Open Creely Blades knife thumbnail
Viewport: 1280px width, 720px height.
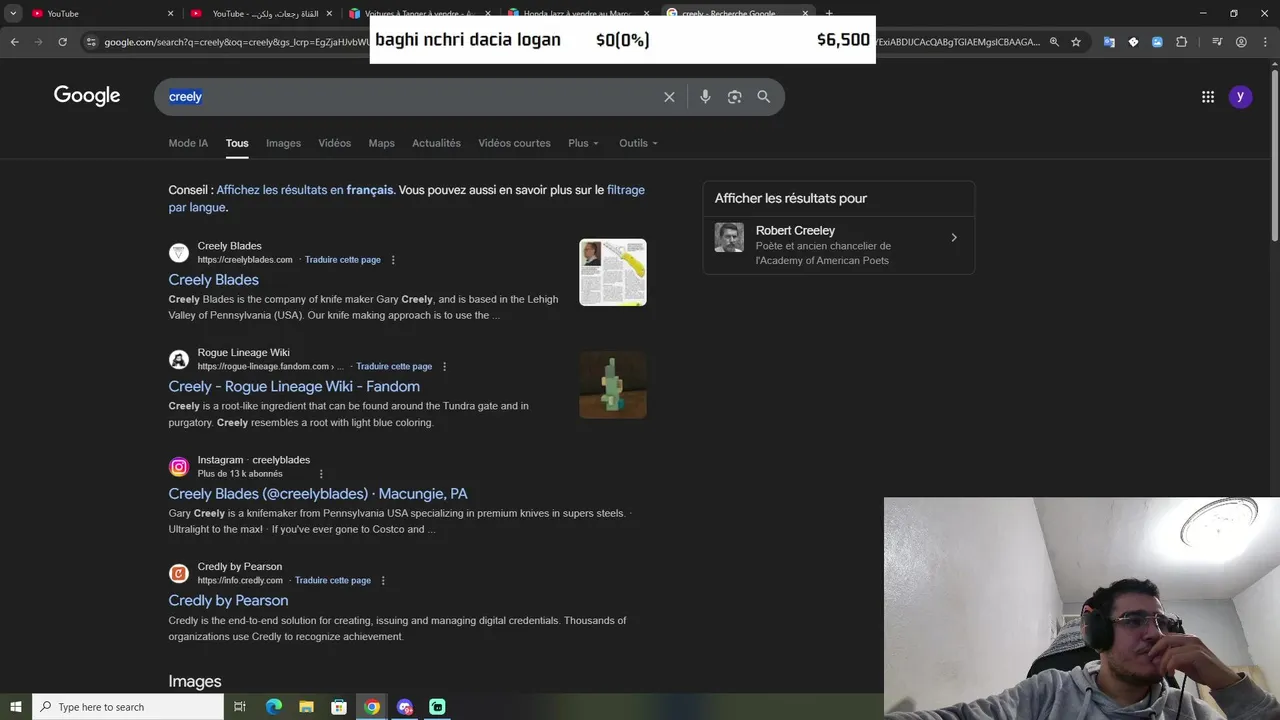(x=613, y=272)
